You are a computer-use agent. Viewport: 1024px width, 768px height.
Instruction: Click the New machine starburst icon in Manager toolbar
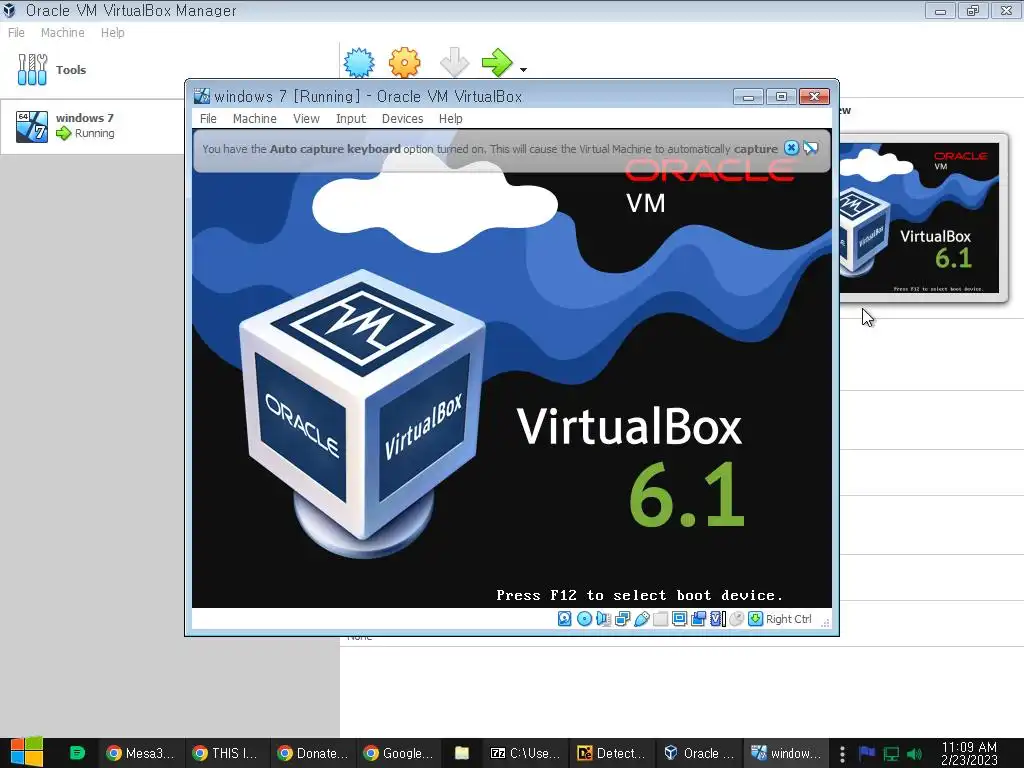coord(359,63)
